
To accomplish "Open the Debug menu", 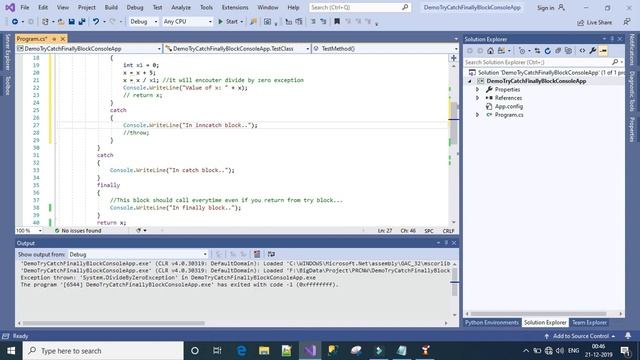I will click(135, 8).
